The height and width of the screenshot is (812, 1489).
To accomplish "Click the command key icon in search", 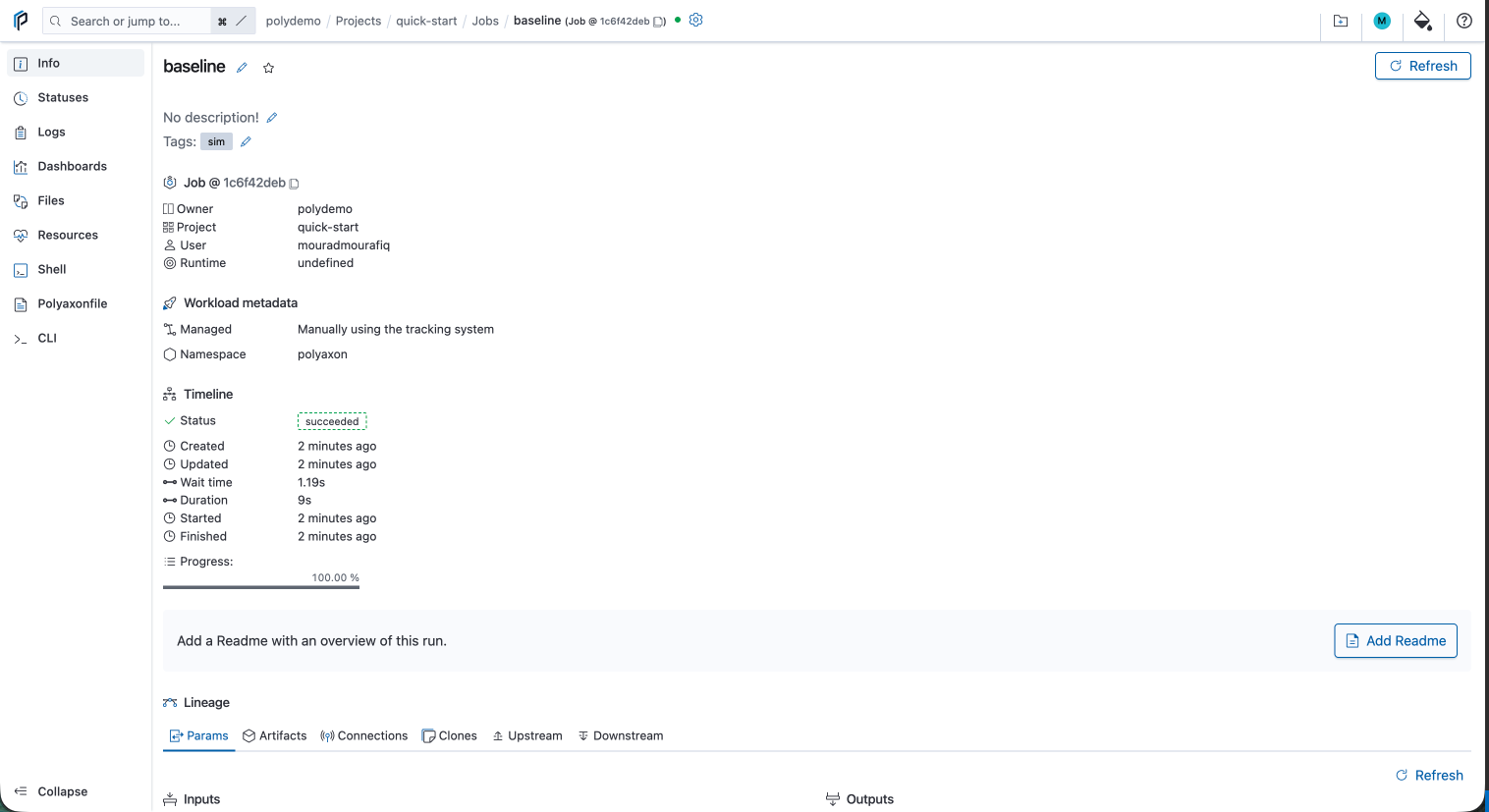I will pyautogui.click(x=222, y=22).
